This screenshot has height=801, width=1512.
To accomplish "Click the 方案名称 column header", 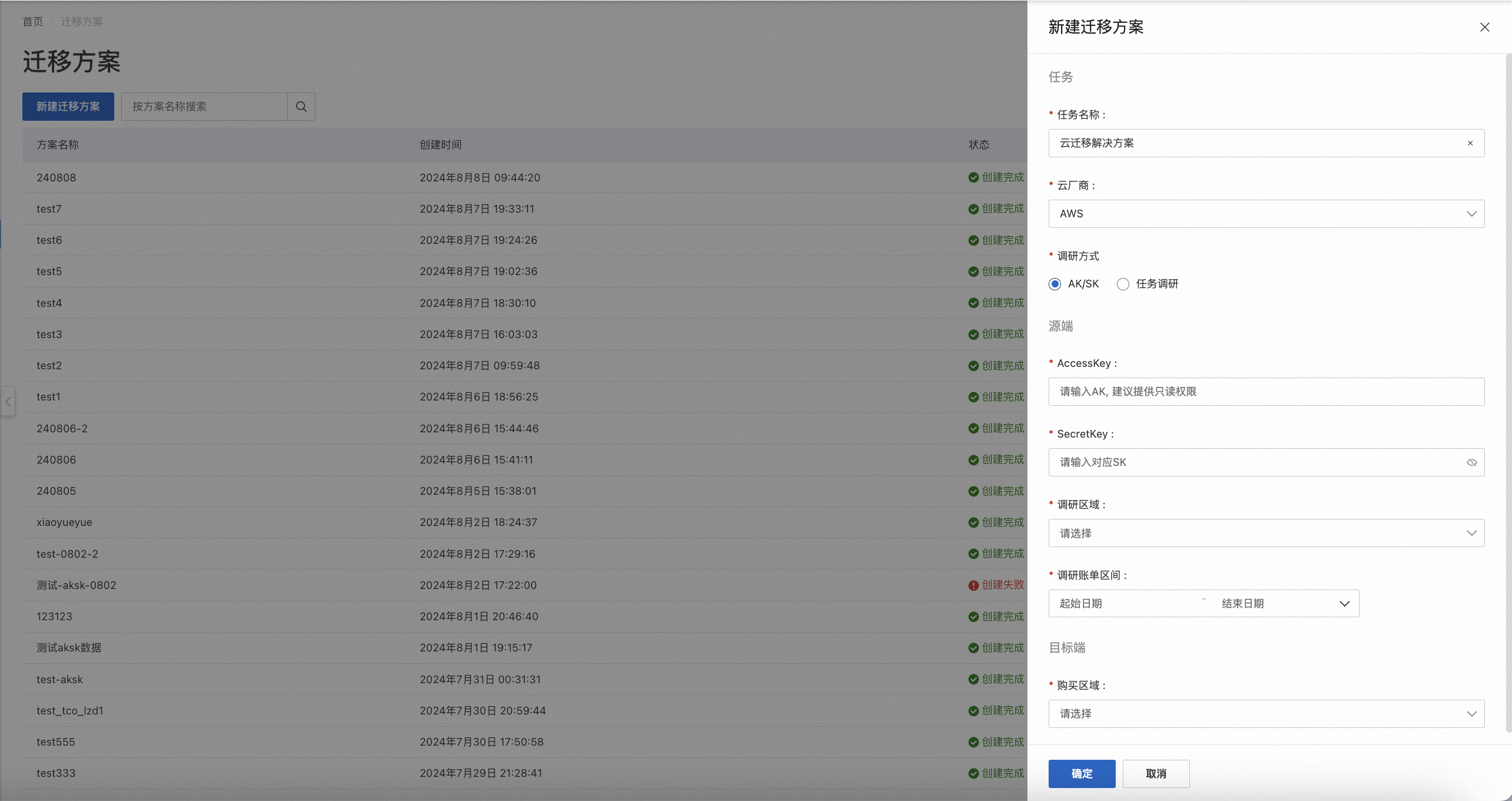I will tap(58, 145).
